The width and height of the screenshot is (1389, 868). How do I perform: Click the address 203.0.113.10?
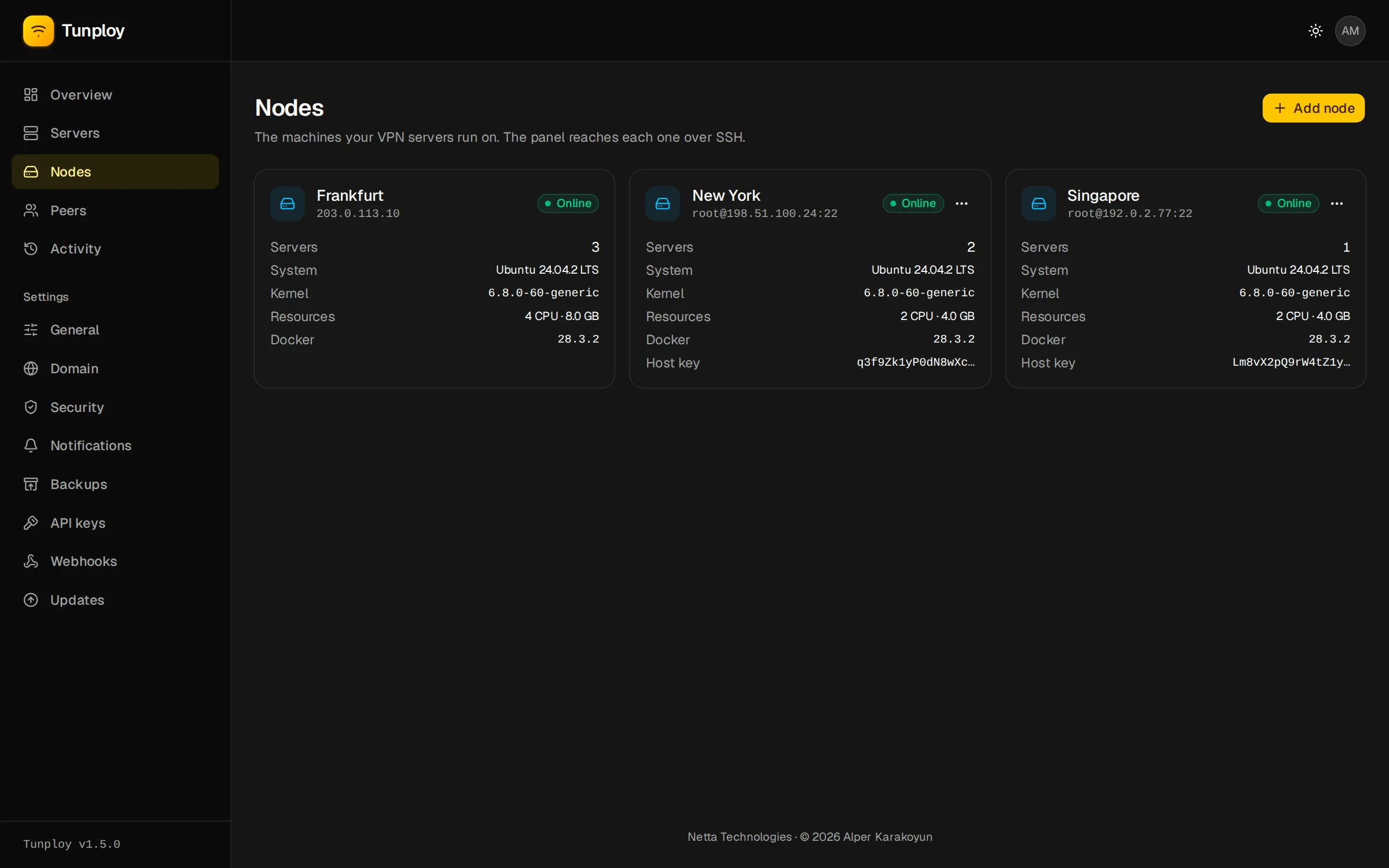click(x=358, y=214)
